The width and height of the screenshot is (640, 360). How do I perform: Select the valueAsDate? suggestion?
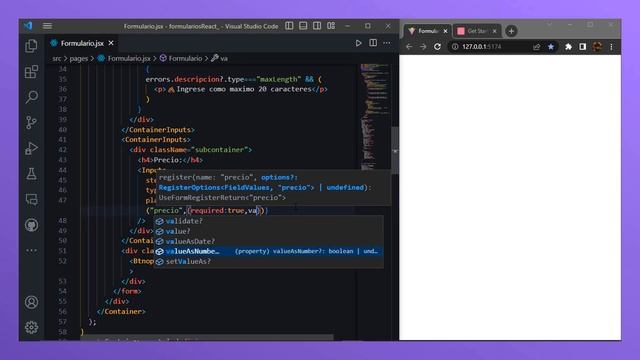(269, 241)
